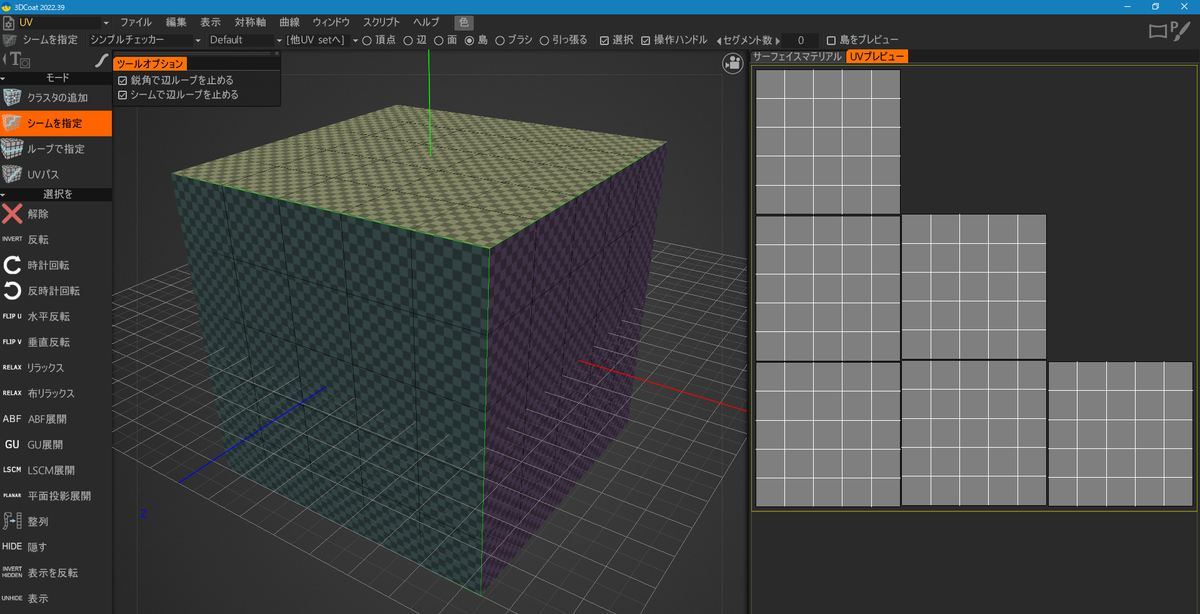Flip U with 水平反転

click(56, 316)
